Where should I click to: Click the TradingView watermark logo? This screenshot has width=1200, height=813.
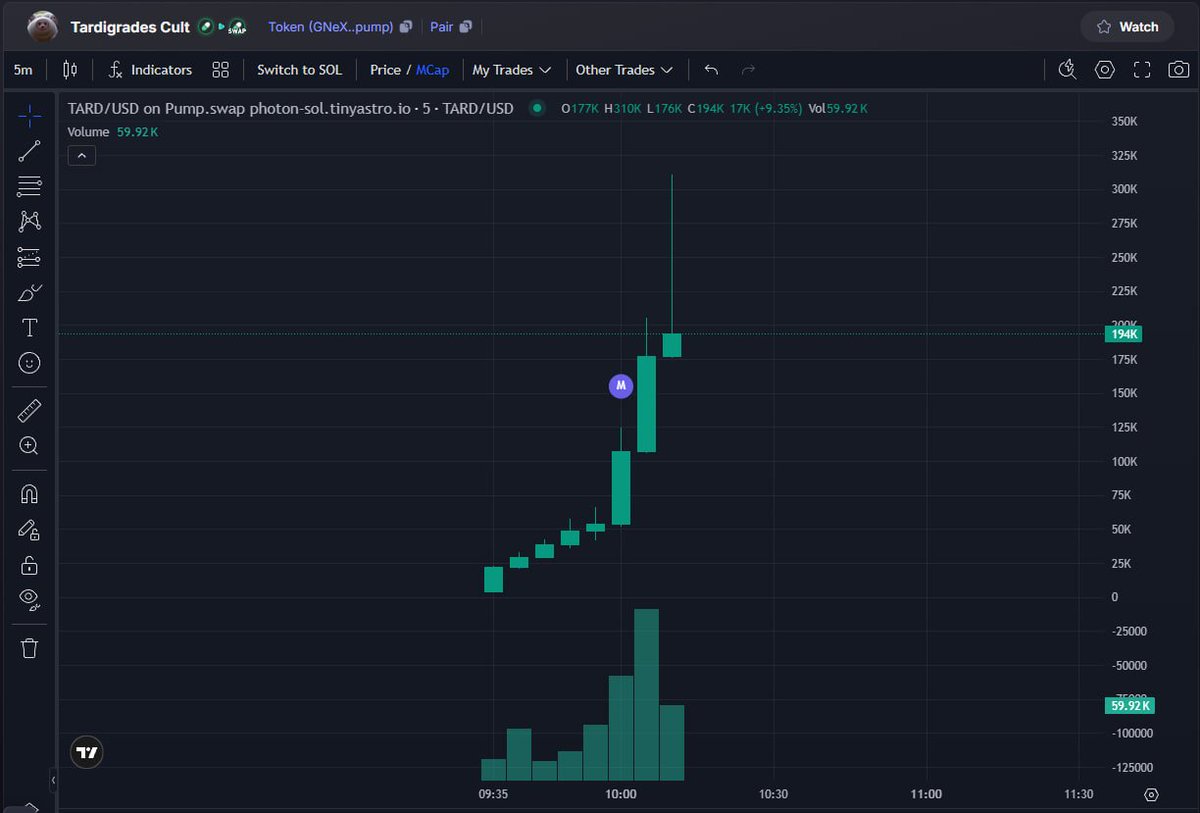tap(86, 752)
